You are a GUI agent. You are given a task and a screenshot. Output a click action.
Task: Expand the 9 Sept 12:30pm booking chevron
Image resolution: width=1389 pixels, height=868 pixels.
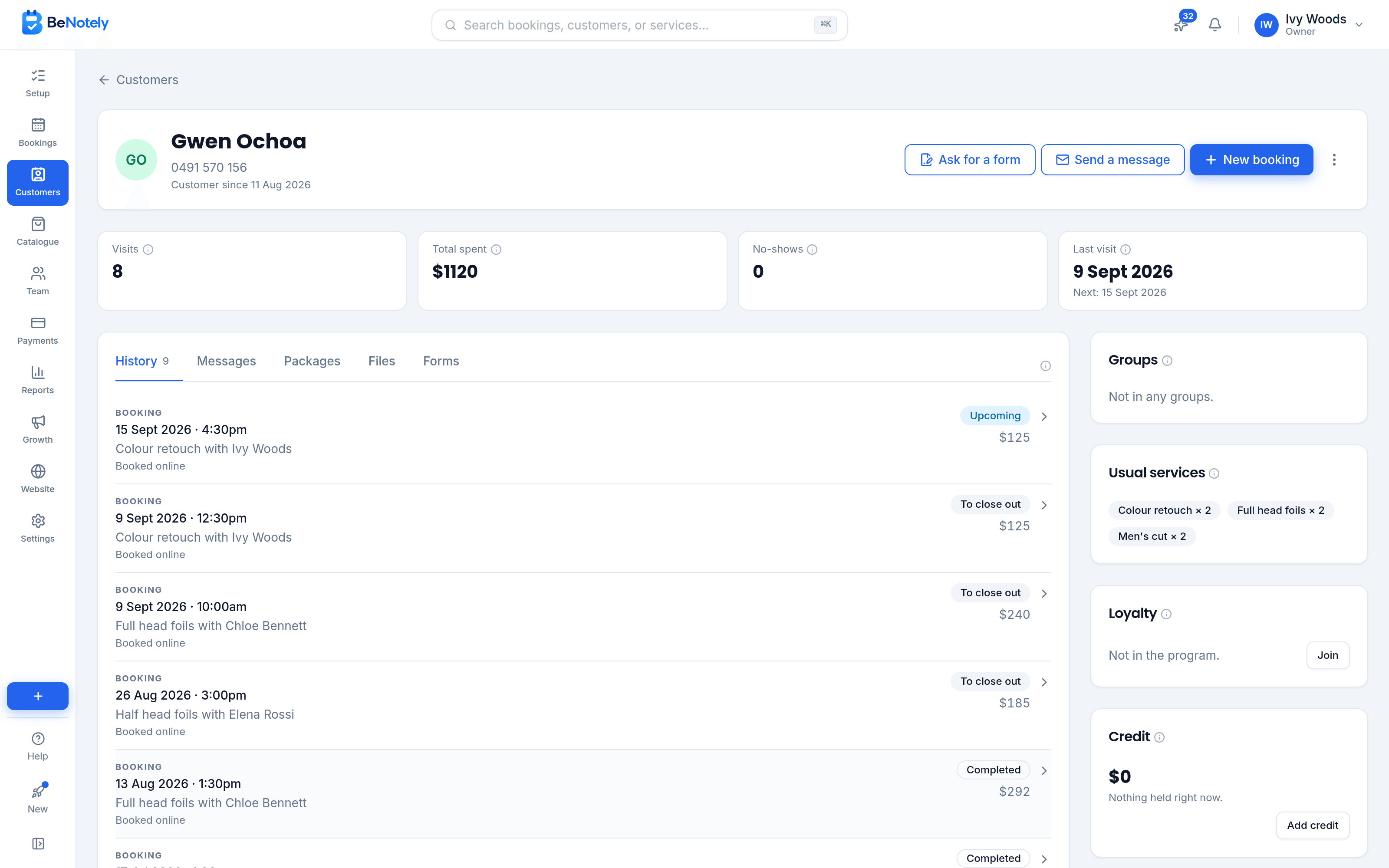click(1044, 505)
